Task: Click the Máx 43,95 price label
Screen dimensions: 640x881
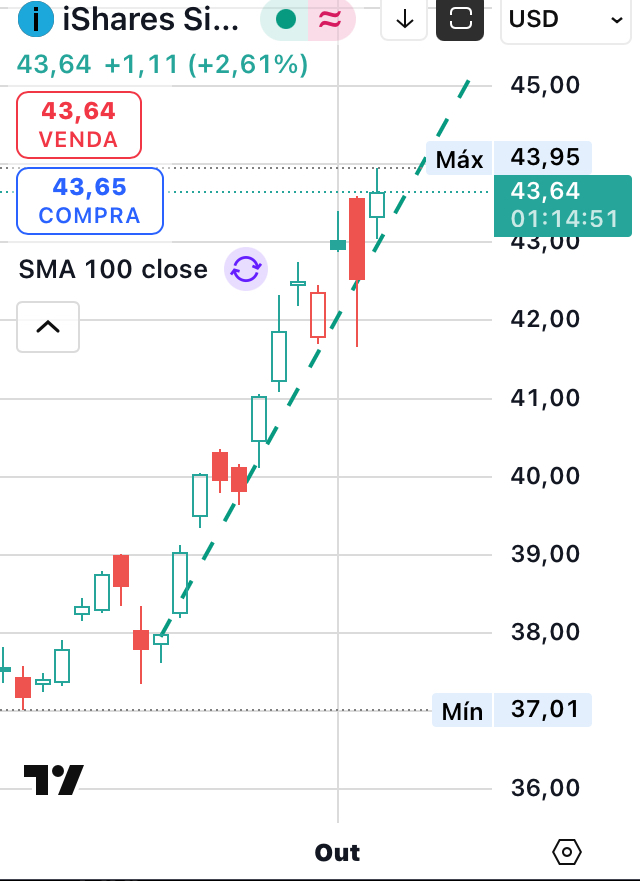Action: tap(510, 159)
